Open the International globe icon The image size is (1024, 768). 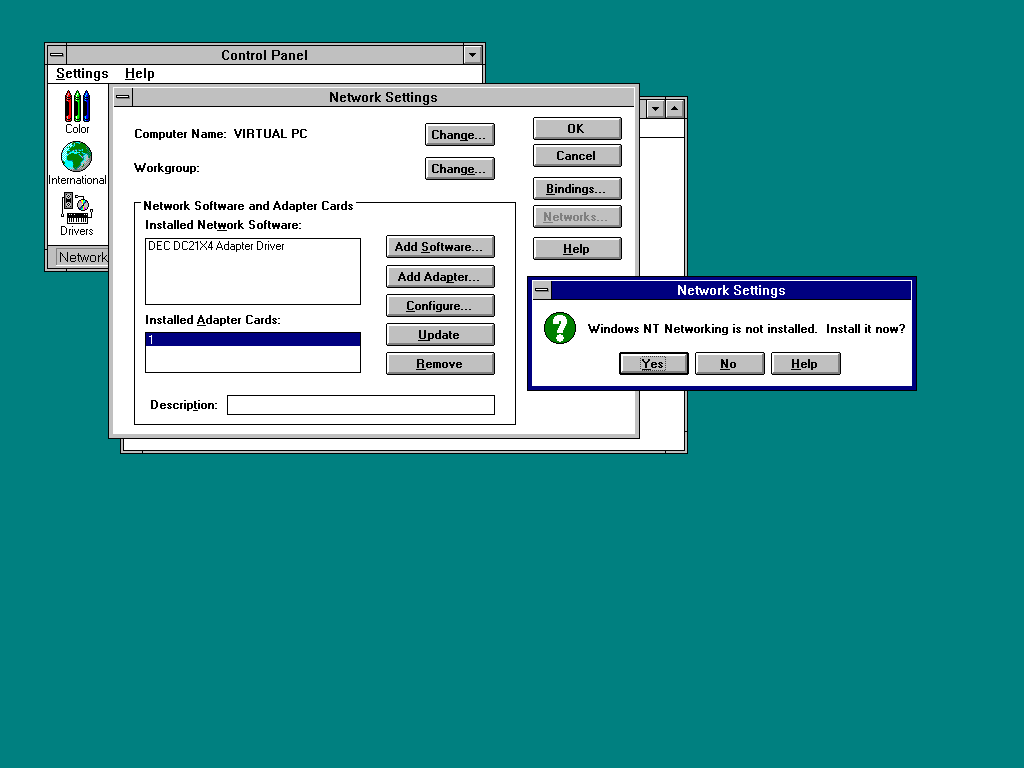point(76,157)
